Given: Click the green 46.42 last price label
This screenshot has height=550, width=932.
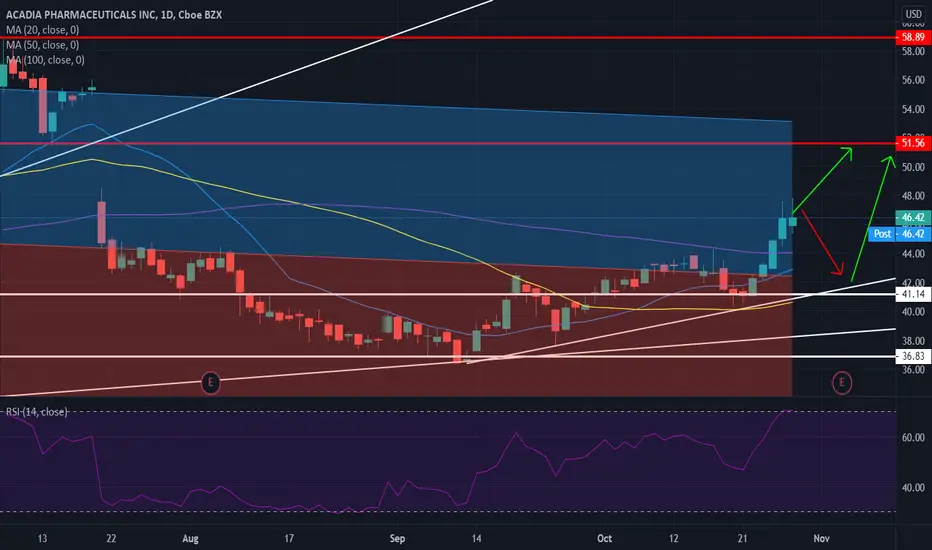Looking at the screenshot, I should (913, 218).
